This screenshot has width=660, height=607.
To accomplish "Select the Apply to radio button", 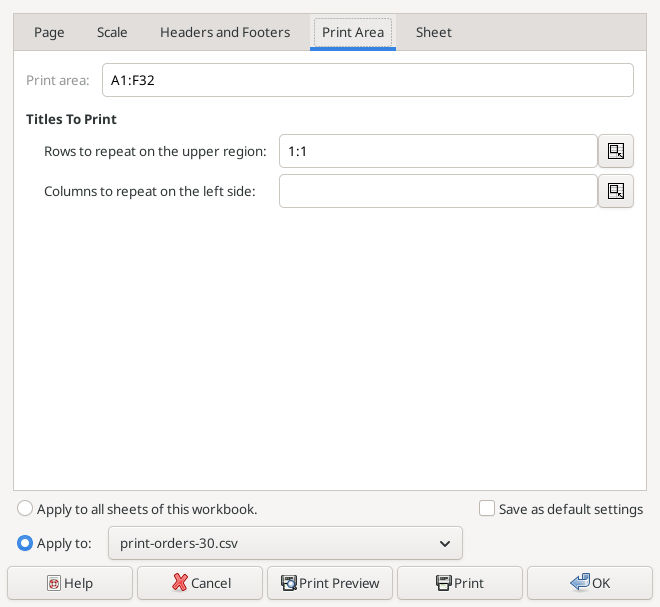I will pyautogui.click(x=25, y=543).
